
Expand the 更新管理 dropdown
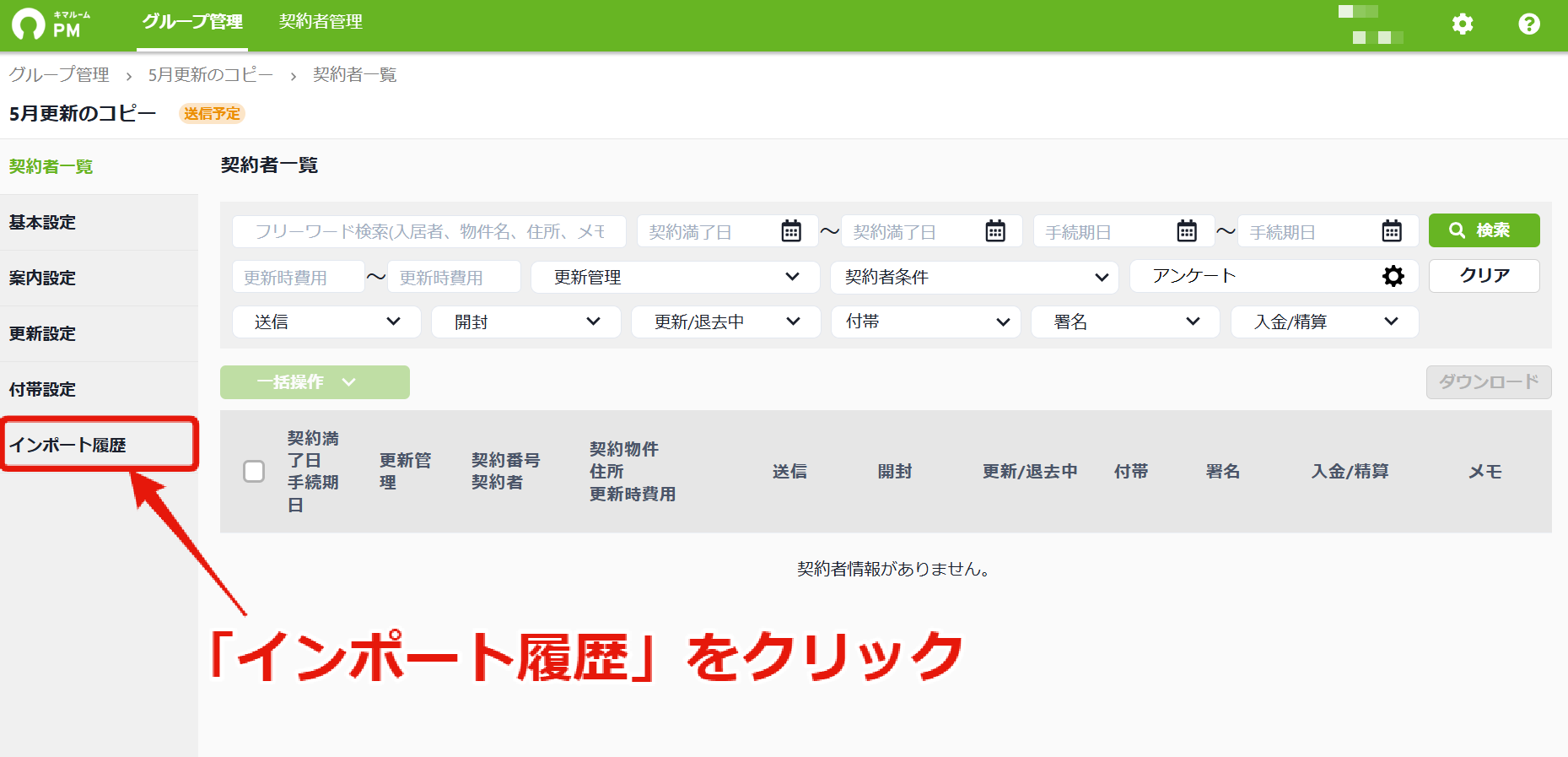click(676, 277)
